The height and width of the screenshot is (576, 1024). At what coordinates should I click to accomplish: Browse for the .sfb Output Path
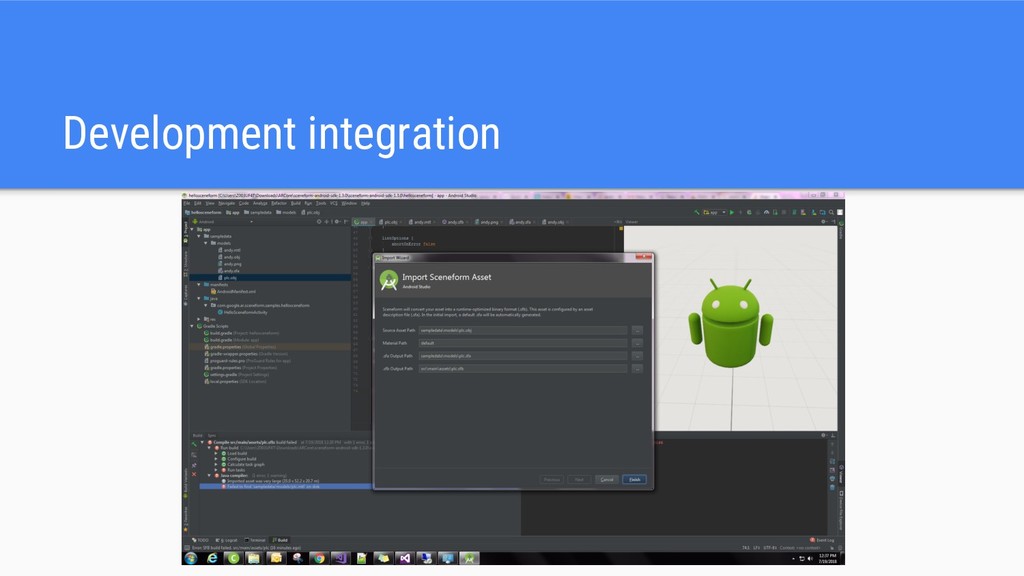[637, 368]
